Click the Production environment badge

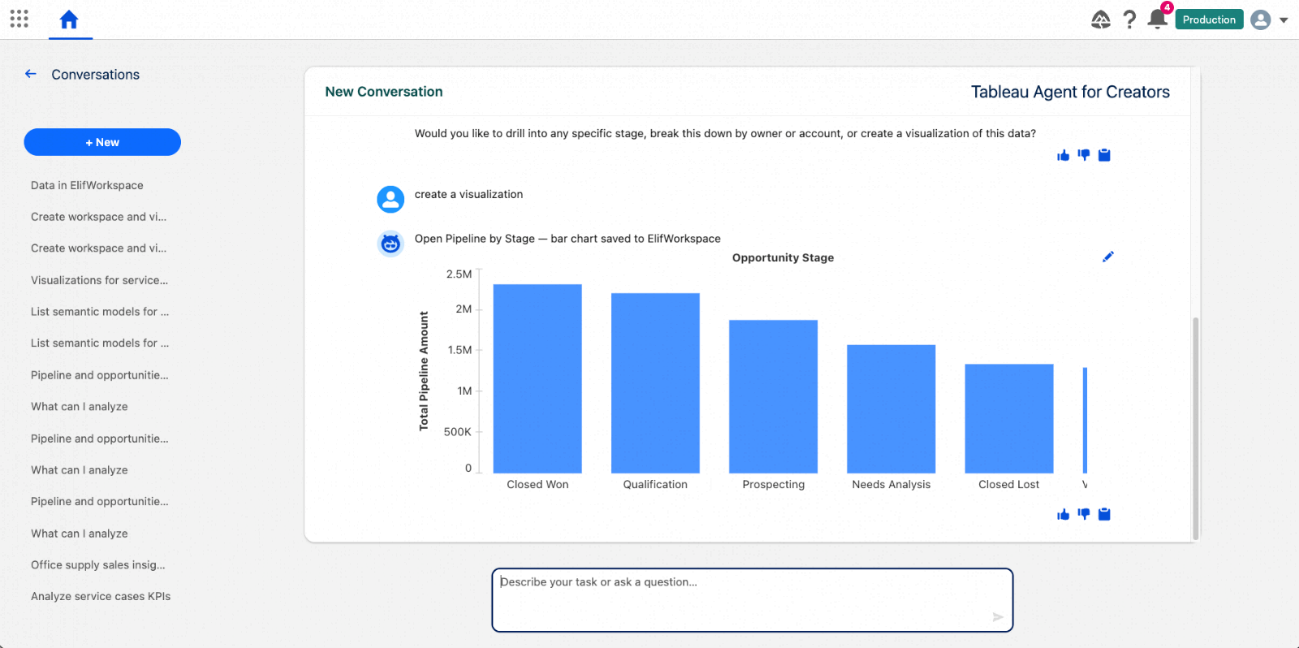coord(1209,19)
